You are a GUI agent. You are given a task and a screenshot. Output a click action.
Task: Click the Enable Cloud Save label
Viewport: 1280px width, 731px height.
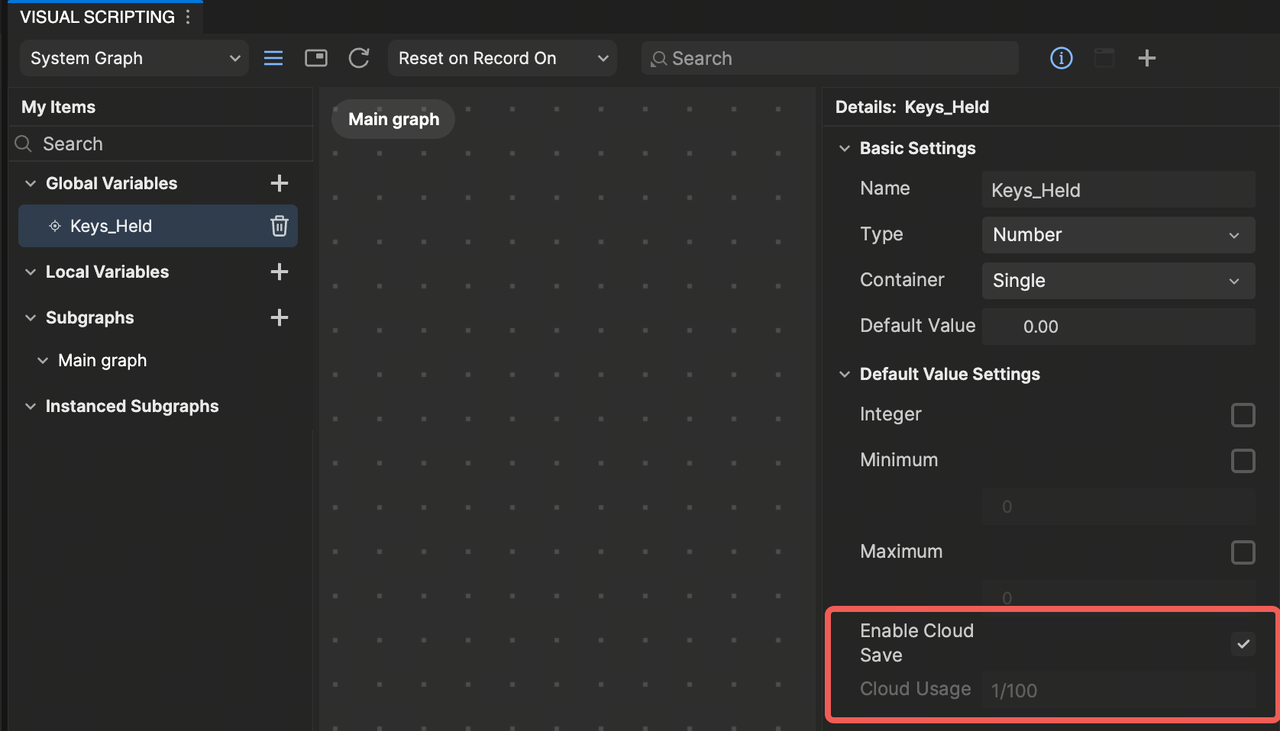[916, 643]
